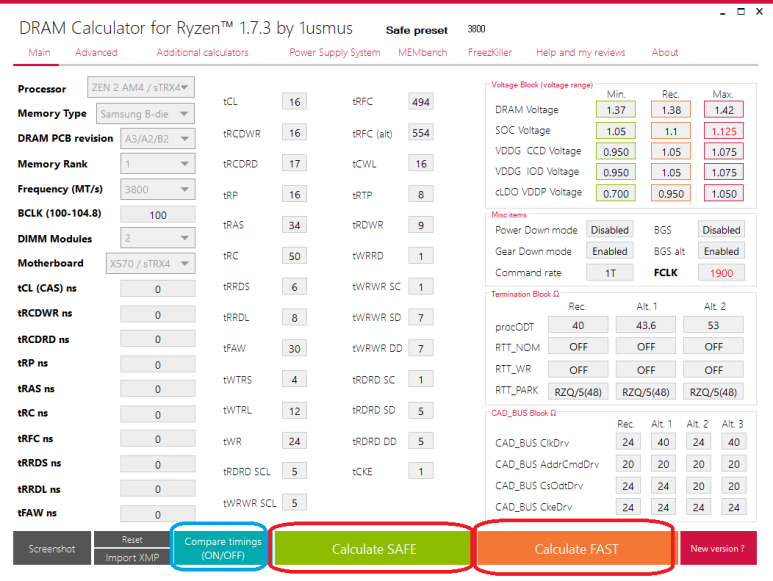Expand the Processor dropdown
This screenshot has height=581, width=773.
coord(141,88)
